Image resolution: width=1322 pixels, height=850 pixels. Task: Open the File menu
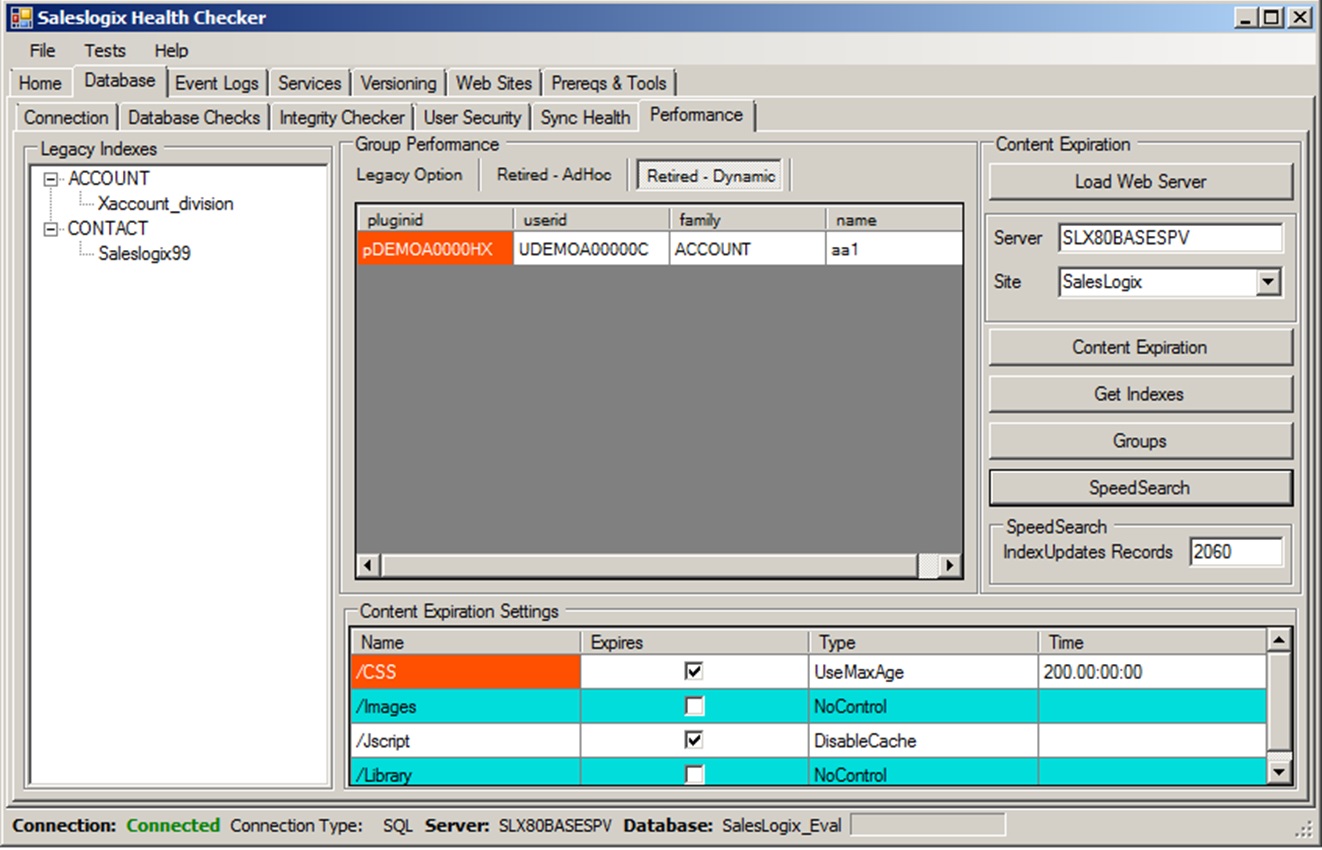(x=42, y=50)
